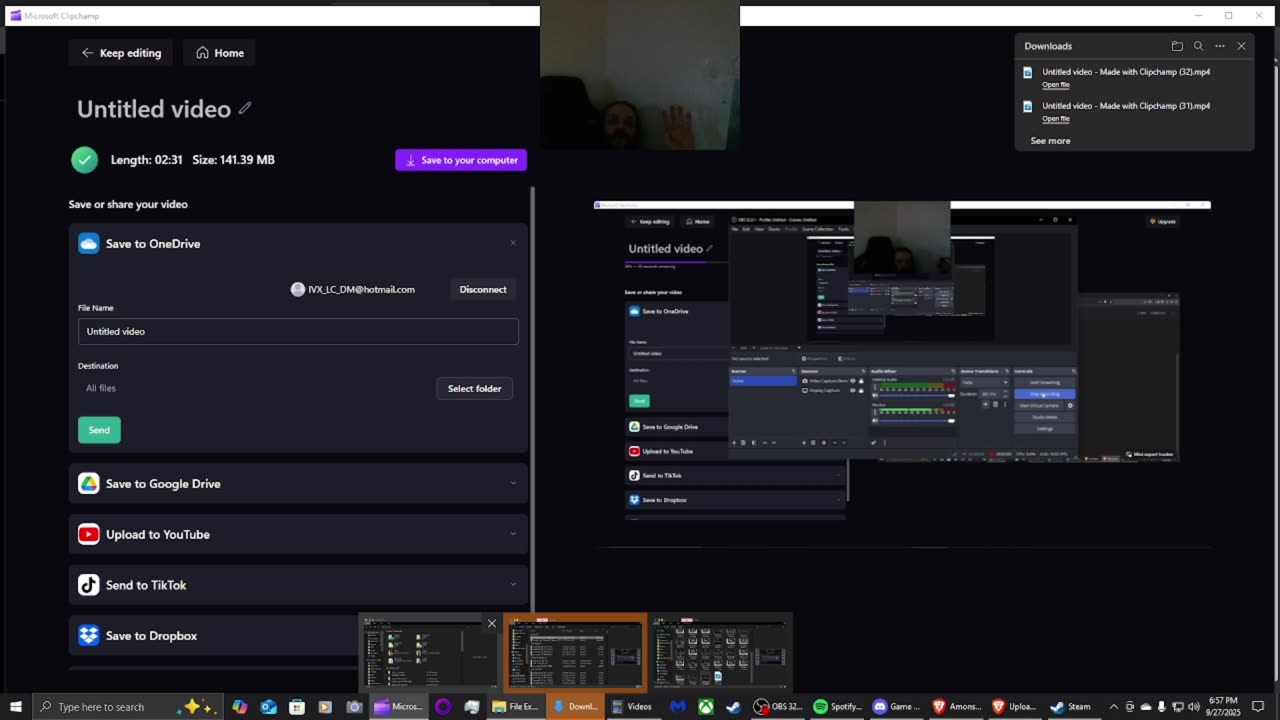The height and width of the screenshot is (720, 1280).
Task: Click the pencil icon to rename Untitled video
Action: click(245, 108)
